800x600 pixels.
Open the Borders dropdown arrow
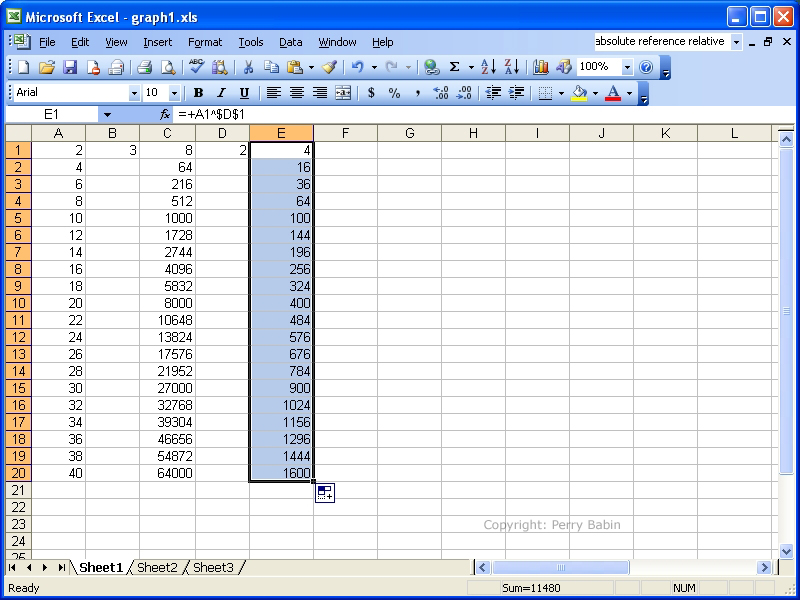pos(561,93)
